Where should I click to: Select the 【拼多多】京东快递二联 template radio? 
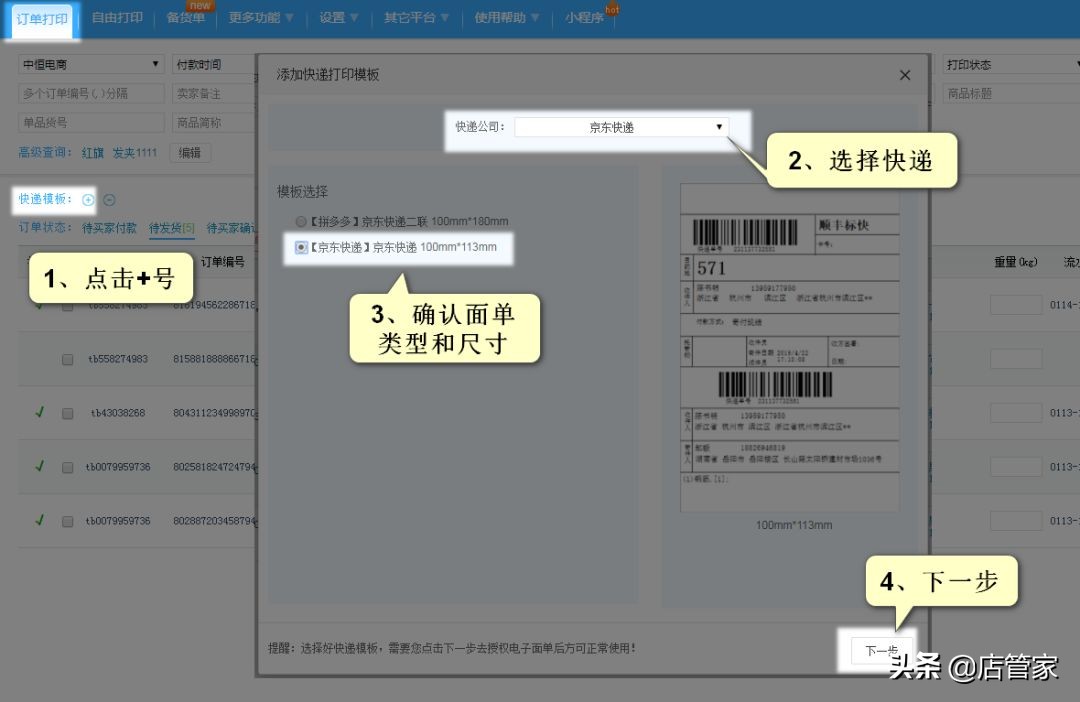[301, 222]
